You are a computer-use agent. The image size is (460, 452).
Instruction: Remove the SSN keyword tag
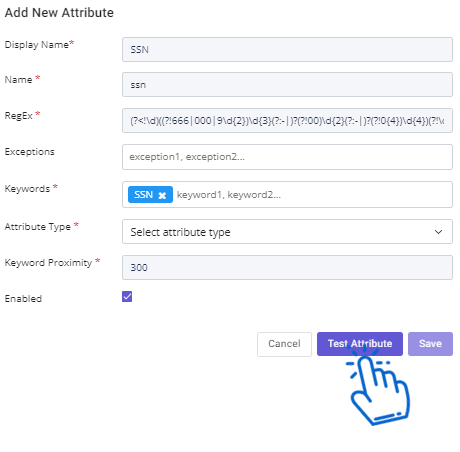(162, 195)
